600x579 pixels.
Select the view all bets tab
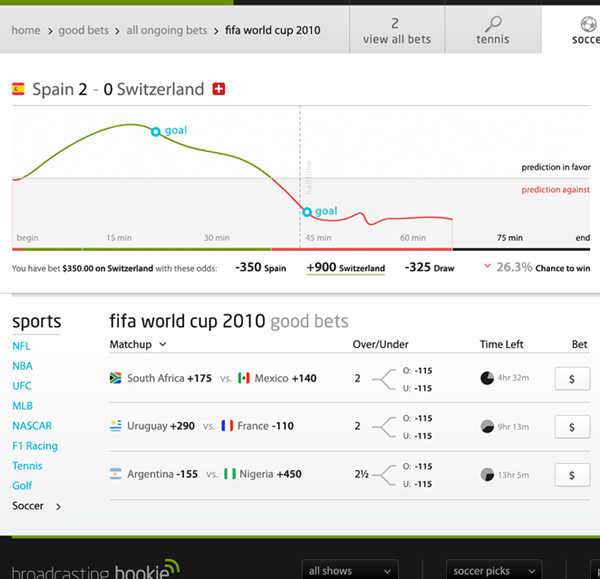pyautogui.click(x=397, y=30)
